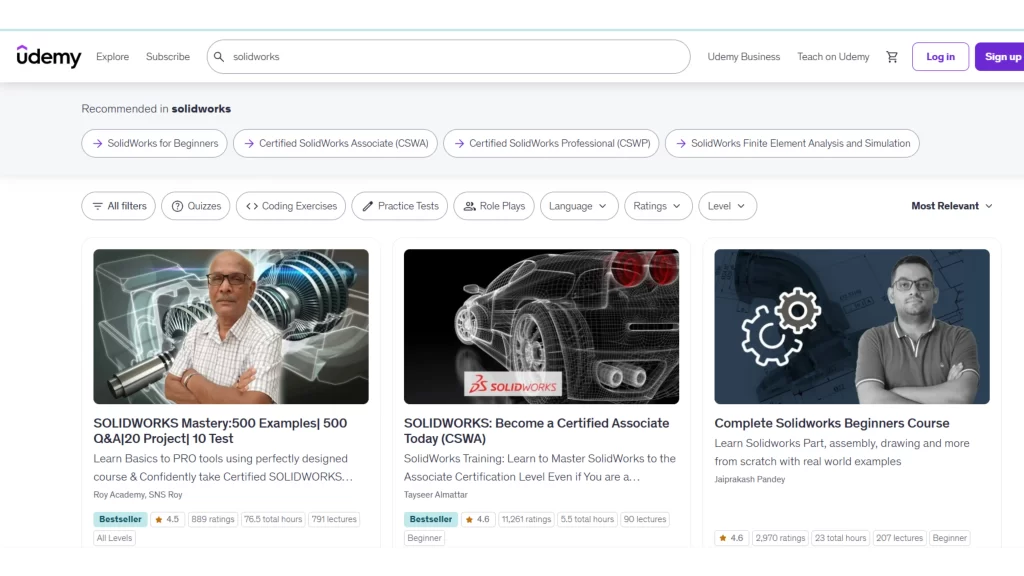Screen dimensions: 1024x576
Task: Click the star icon on the CSWA course rating
Action: (x=469, y=519)
